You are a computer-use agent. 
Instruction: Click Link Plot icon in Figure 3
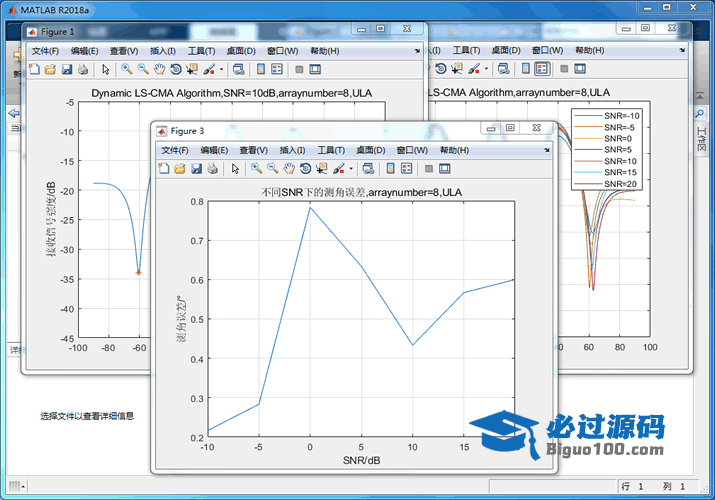point(368,169)
